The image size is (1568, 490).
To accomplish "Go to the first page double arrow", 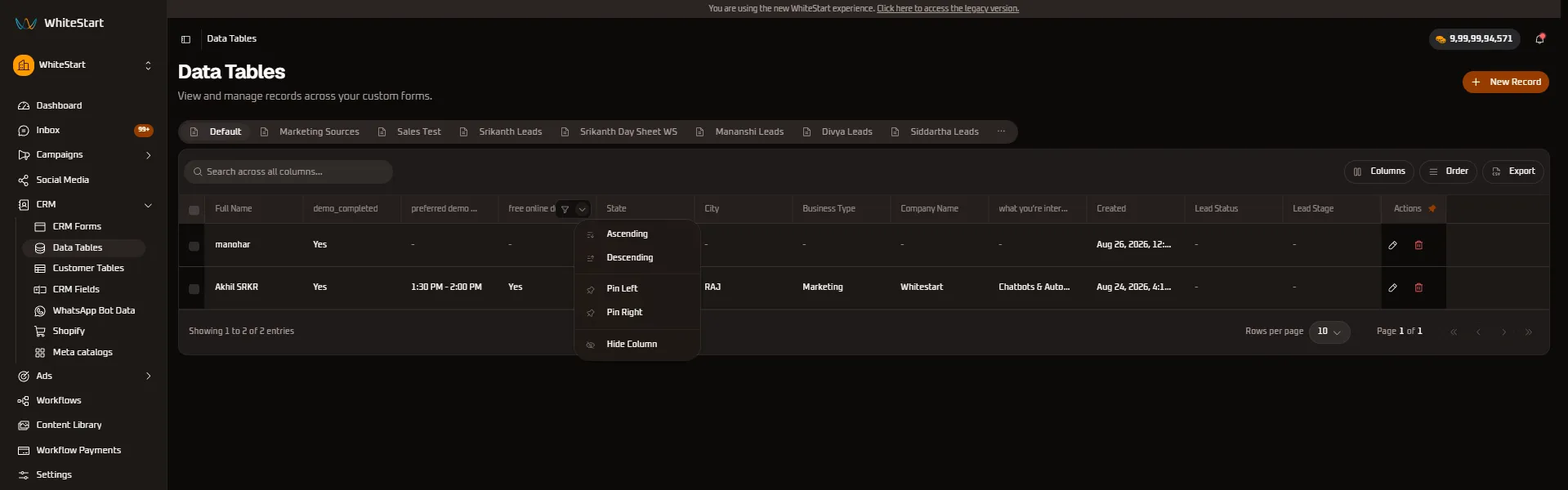I will point(1454,332).
